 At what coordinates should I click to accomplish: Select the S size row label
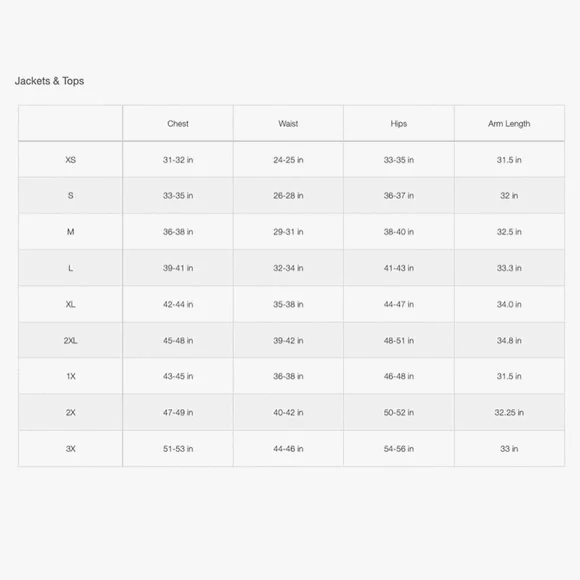[x=70, y=196]
